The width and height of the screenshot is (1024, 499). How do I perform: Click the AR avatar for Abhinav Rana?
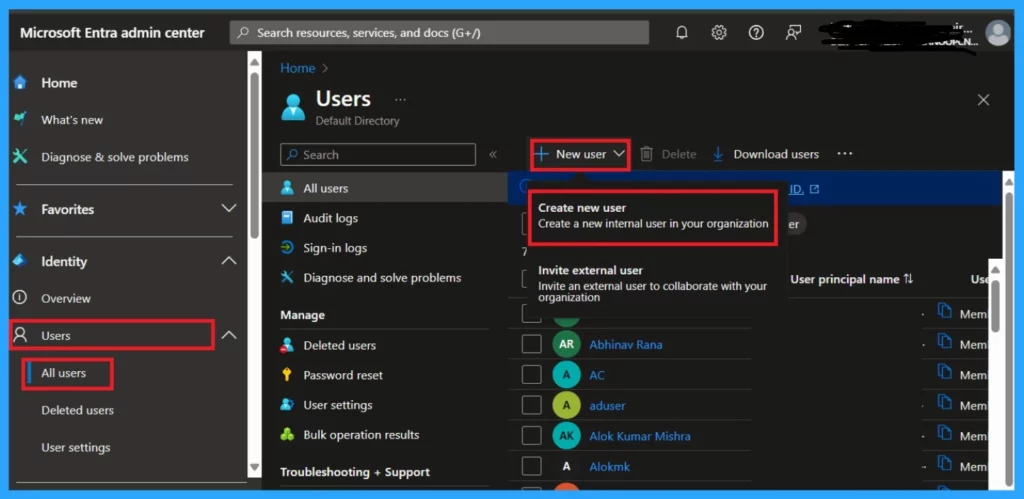(566, 344)
